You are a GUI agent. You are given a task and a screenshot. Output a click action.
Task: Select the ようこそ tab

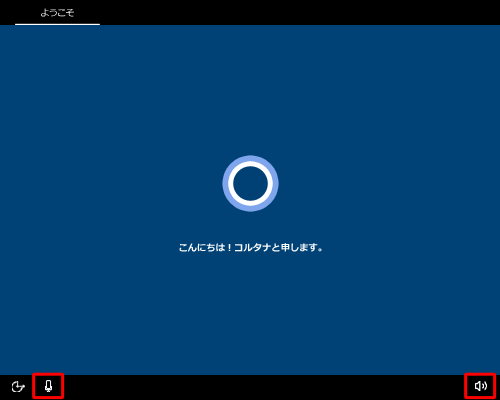57,13
